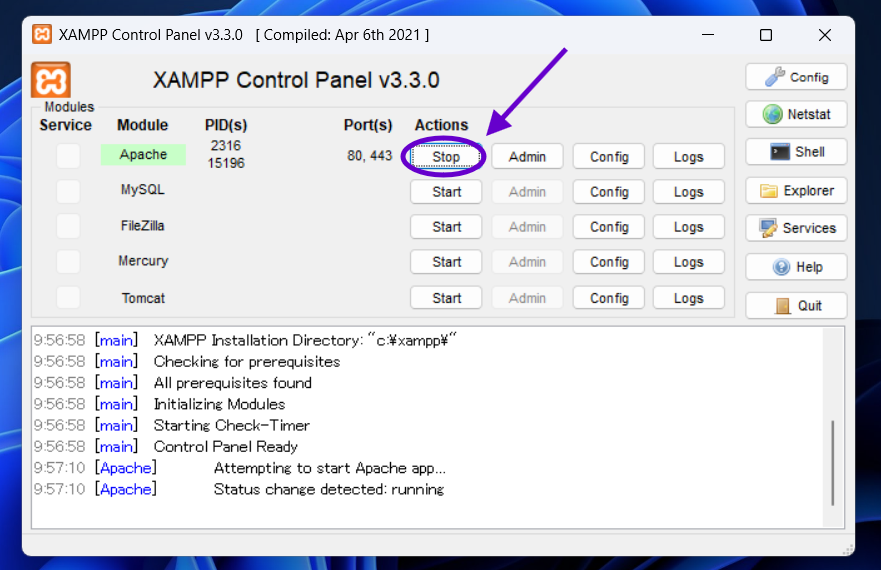Image resolution: width=881 pixels, height=570 pixels.
Task: Toggle the Tomcat service checkbox
Action: click(68, 298)
